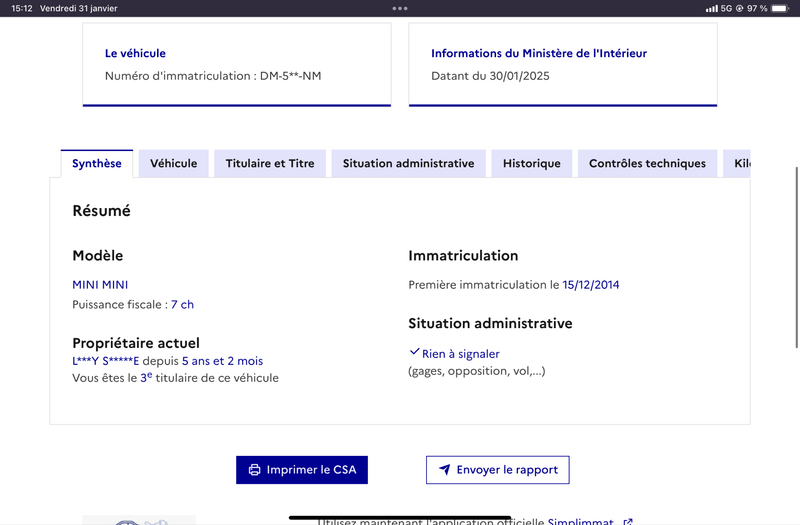The width and height of the screenshot is (800, 525).
Task: Click the 5 ans et 2 mois duration
Action: (x=222, y=361)
